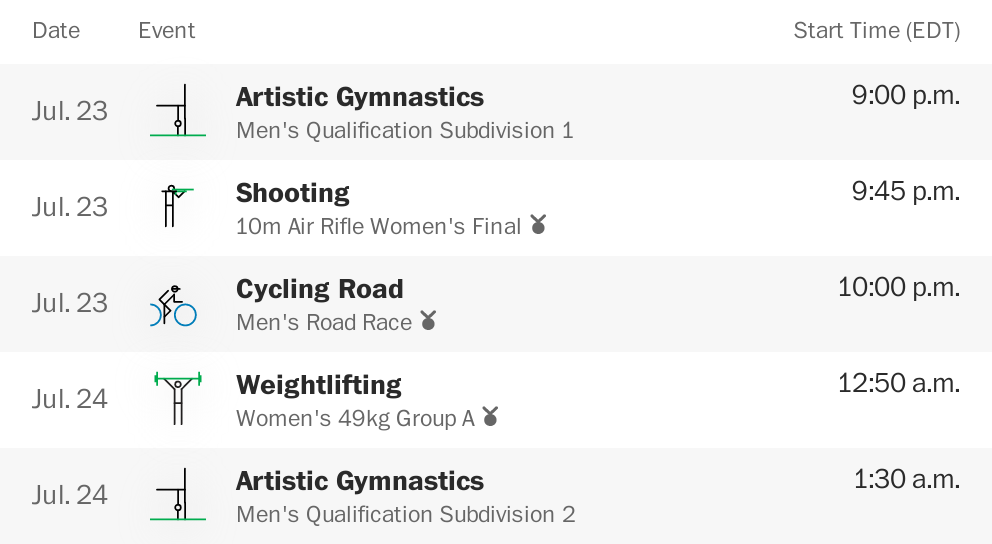992x544 pixels.
Task: Select Men's Qualification Subdivision 1 text
Action: 405,131
